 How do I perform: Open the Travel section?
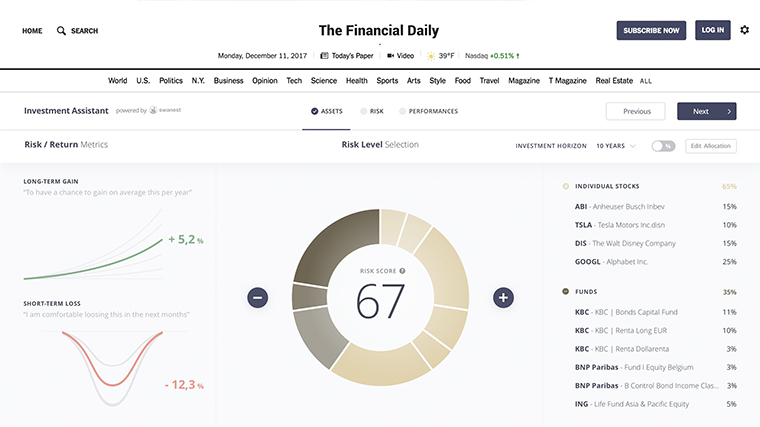tap(489, 80)
